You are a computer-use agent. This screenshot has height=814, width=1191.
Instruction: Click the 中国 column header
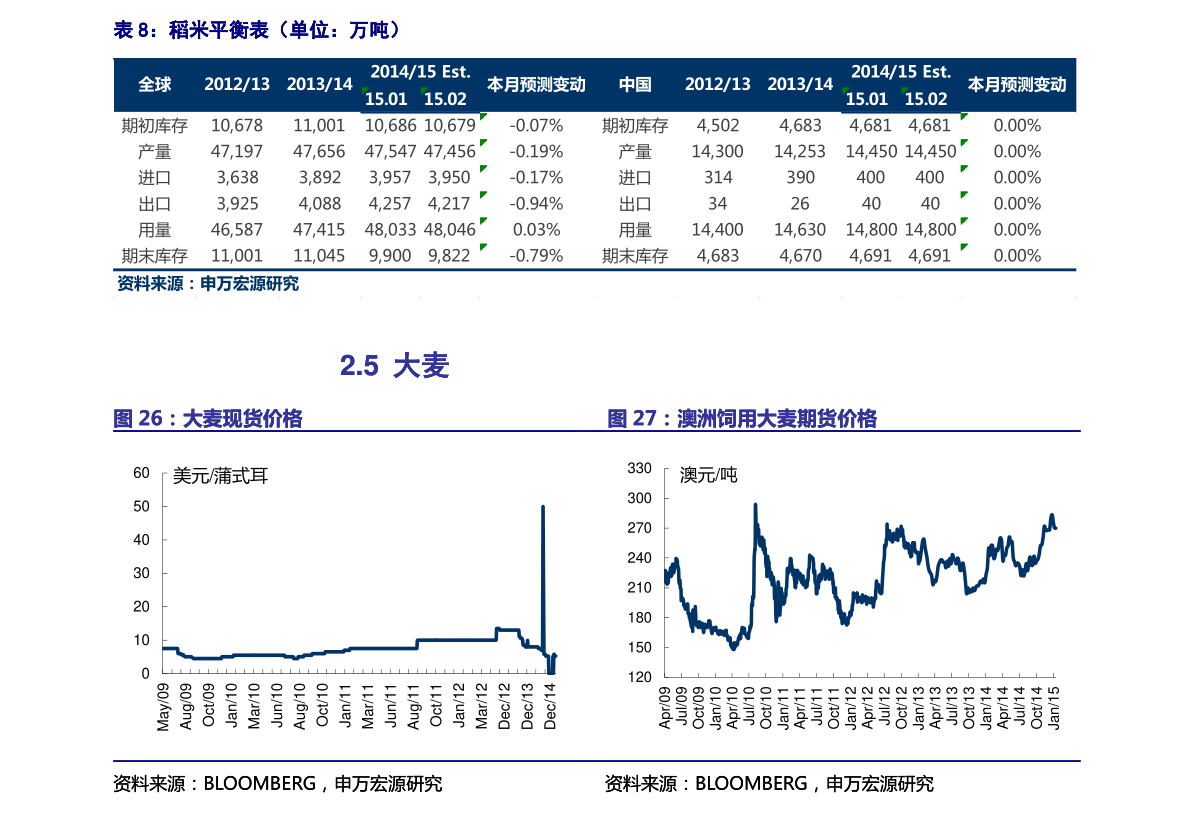click(x=635, y=85)
